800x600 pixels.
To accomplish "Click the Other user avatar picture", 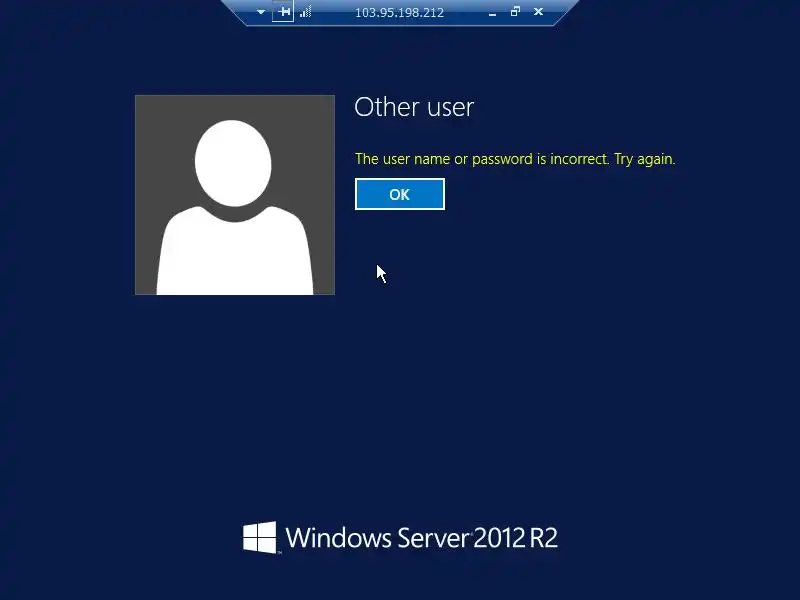I will click(235, 195).
